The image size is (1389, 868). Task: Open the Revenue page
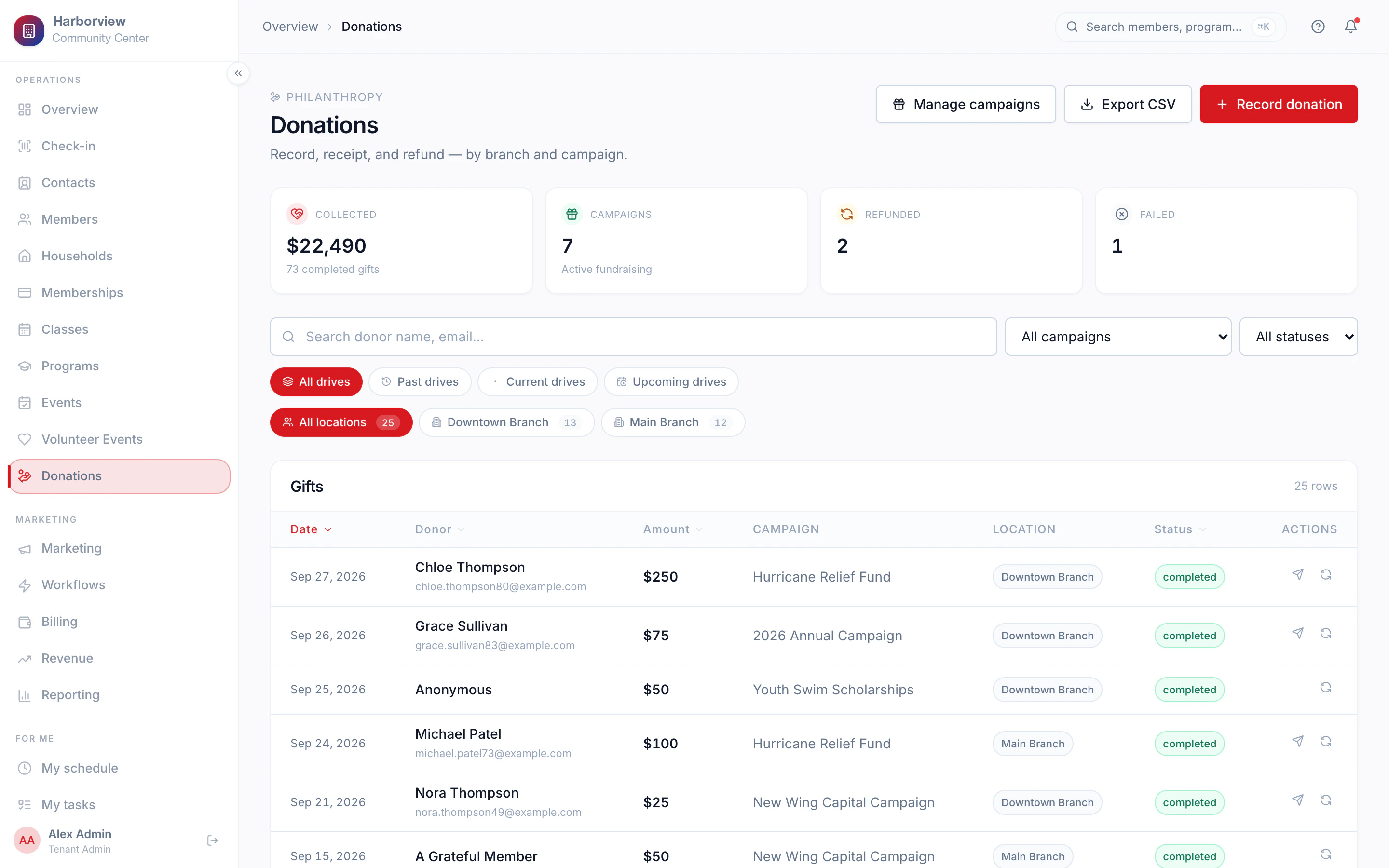coord(119,658)
